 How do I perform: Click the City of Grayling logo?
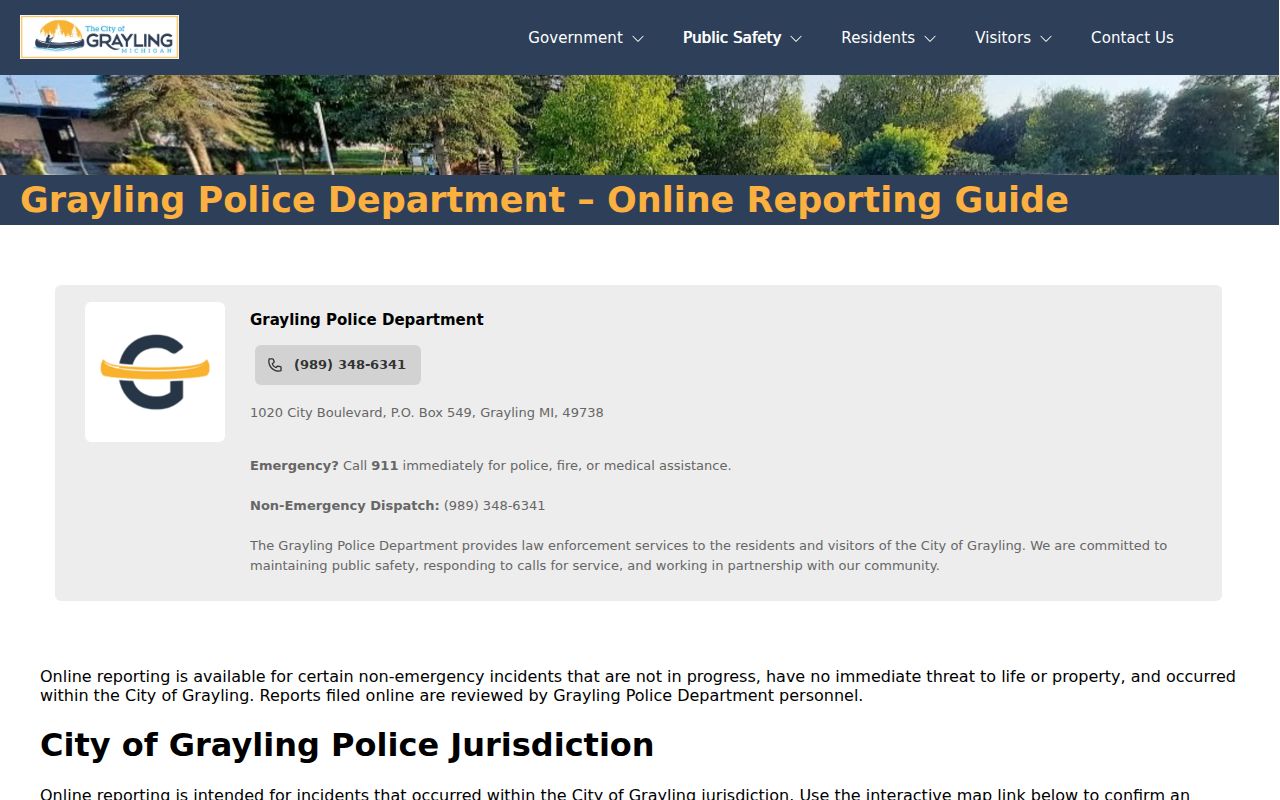coord(99,37)
